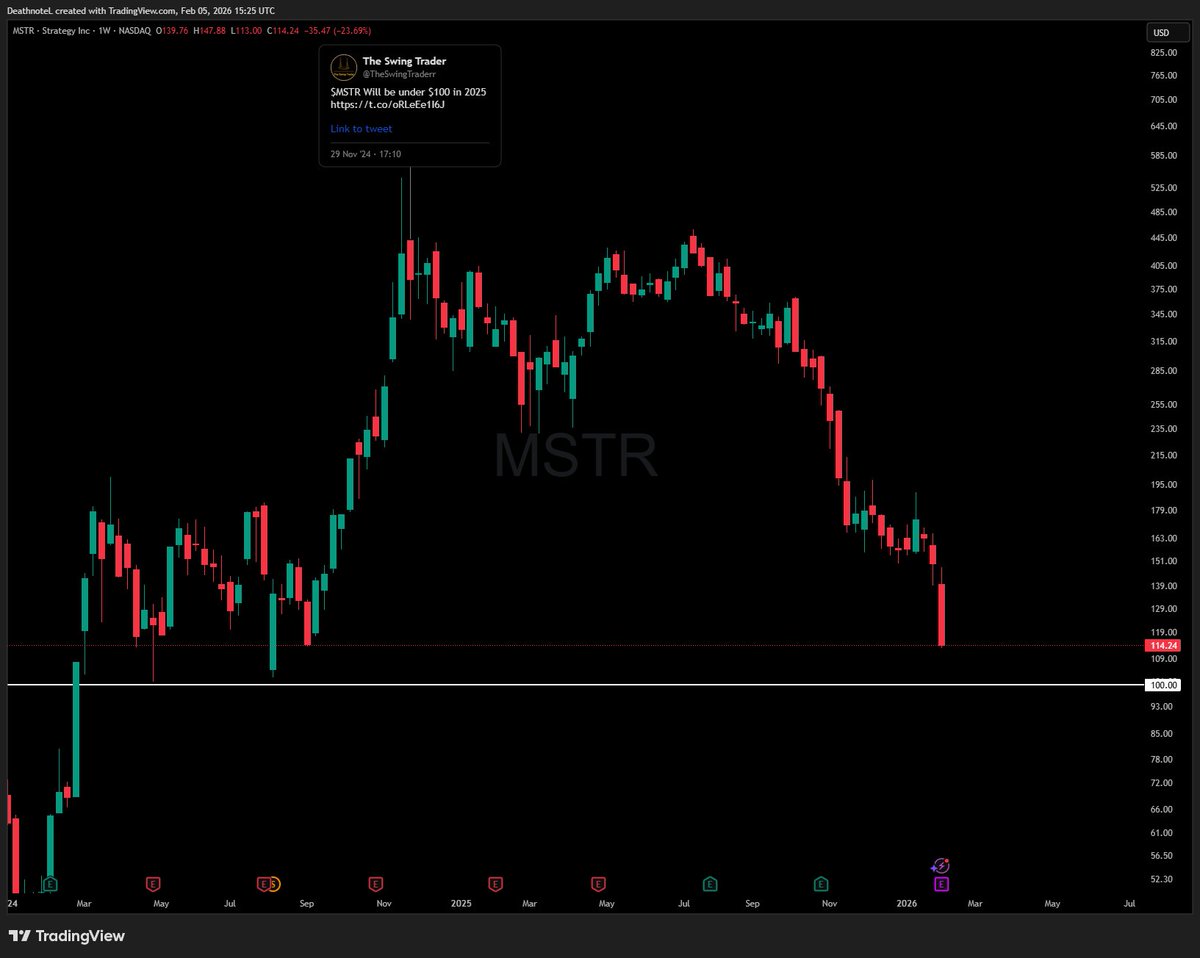Screen dimensions: 1200x958
Task: Click the green earnings marker near Jul 2025
Action: pos(709,884)
